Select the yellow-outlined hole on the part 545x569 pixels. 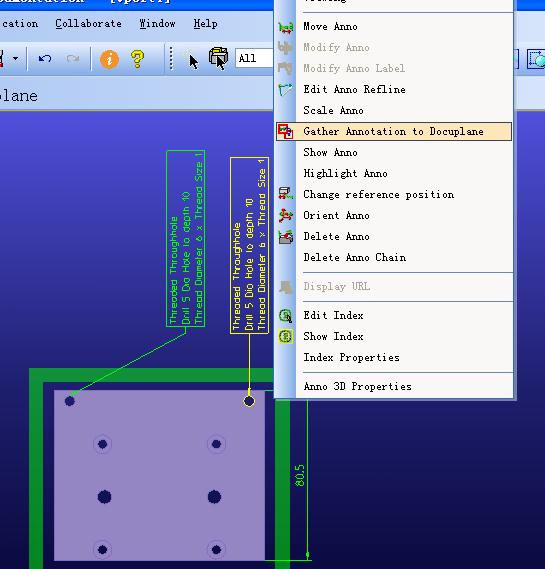click(x=249, y=401)
